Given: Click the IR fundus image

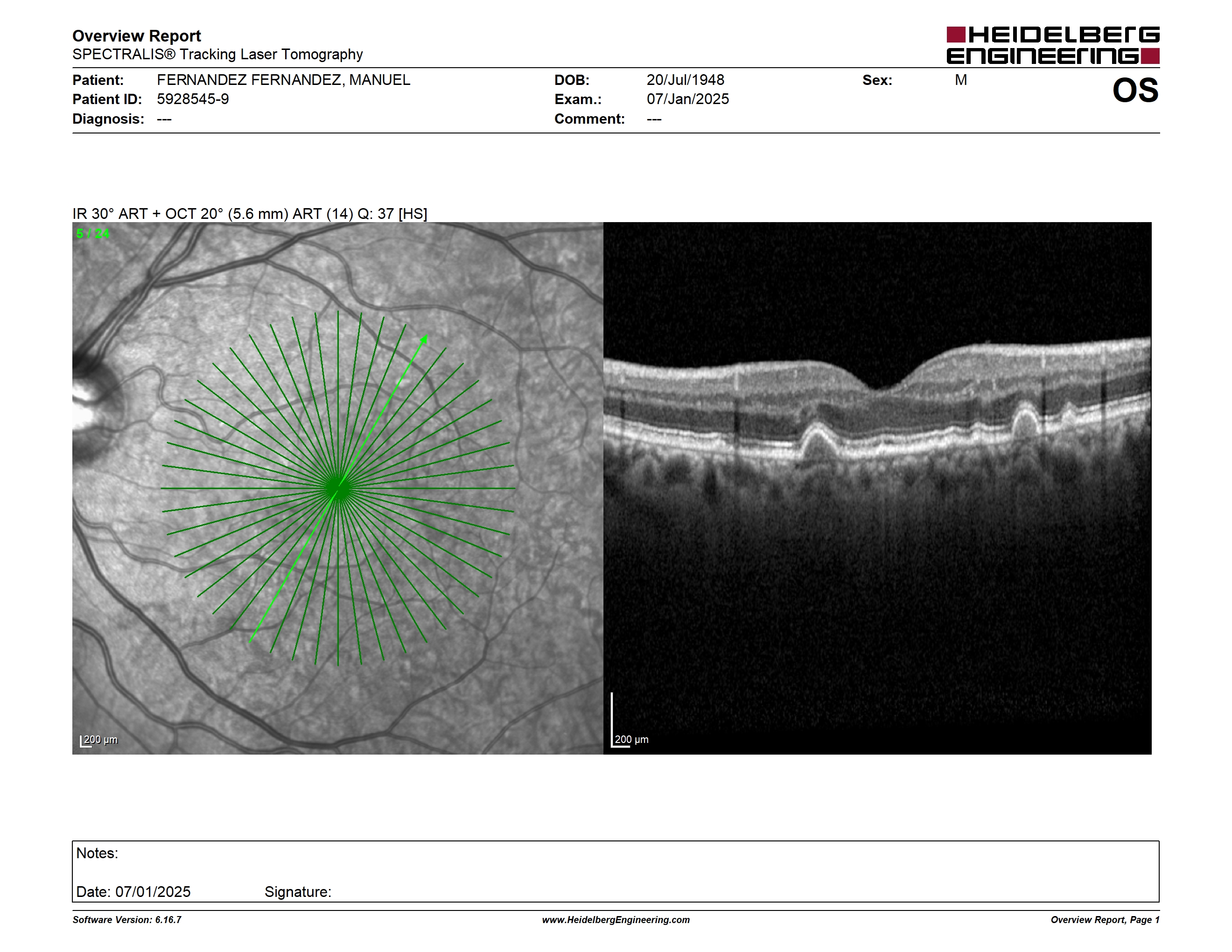Looking at the screenshot, I should [x=337, y=489].
